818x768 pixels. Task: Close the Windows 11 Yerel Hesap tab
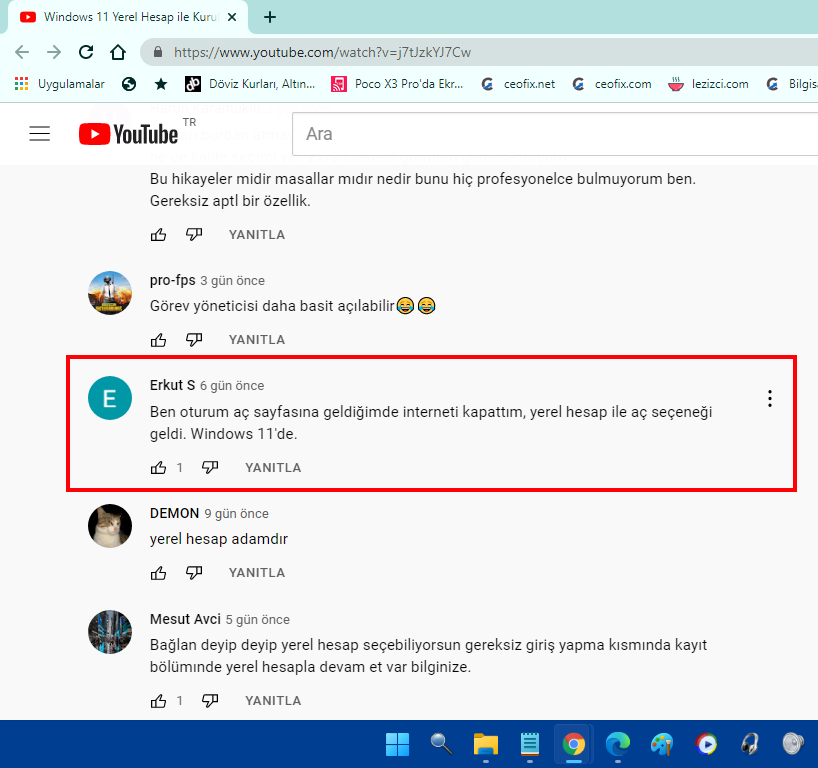pos(232,17)
